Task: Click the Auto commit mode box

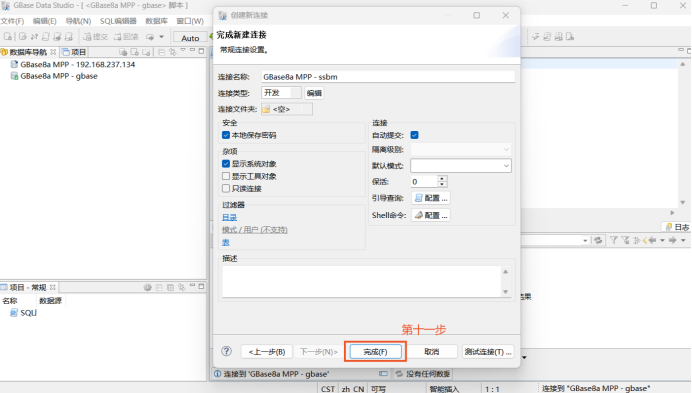Action: (190, 38)
